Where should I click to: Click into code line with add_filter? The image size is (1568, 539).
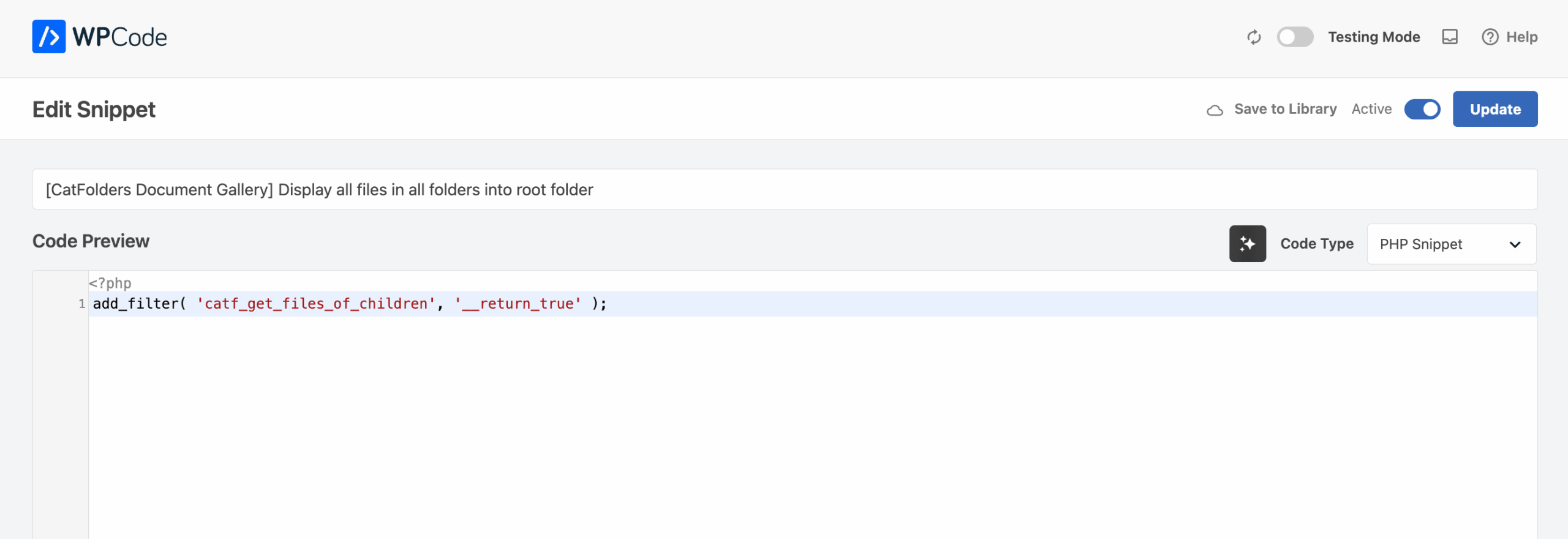pos(813,304)
